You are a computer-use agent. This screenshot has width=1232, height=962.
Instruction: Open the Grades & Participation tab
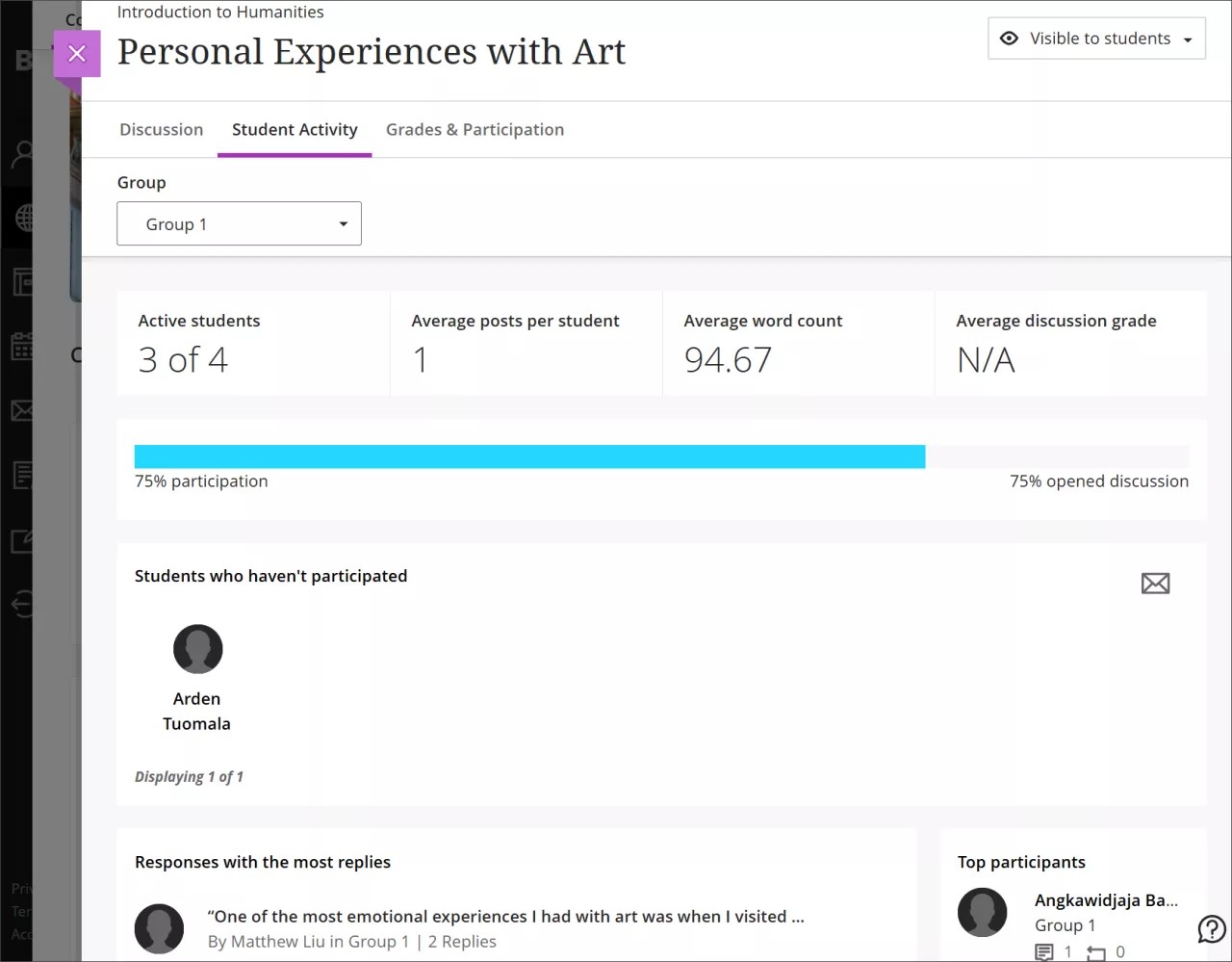pos(475,129)
